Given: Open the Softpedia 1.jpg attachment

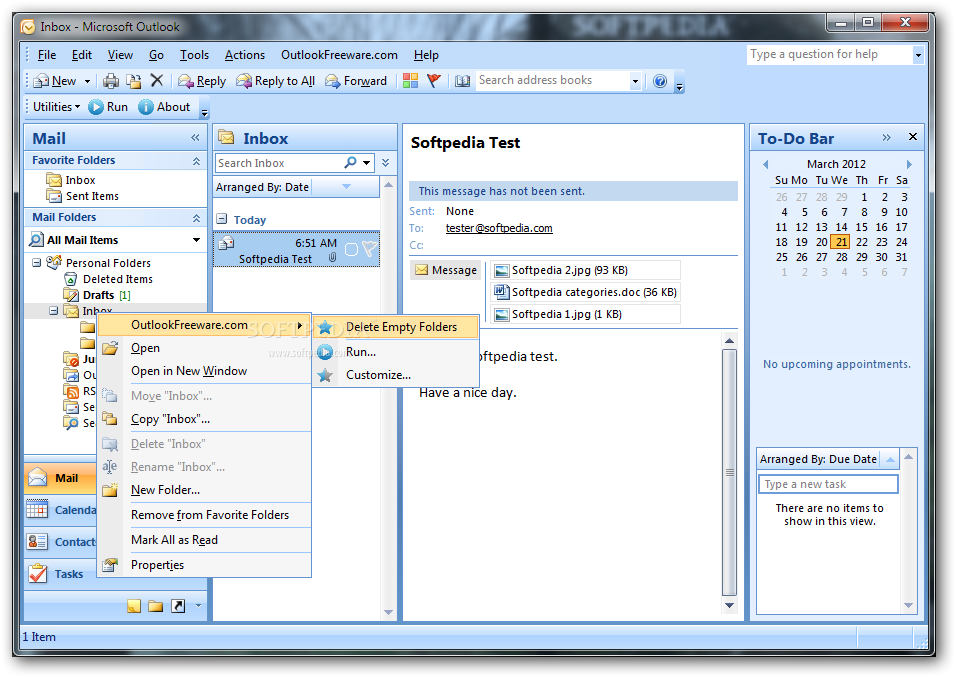Looking at the screenshot, I should tap(585, 314).
